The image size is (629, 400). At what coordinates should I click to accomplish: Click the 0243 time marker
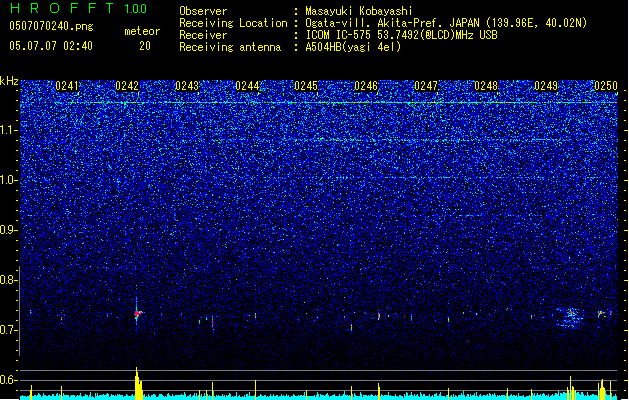(187, 86)
